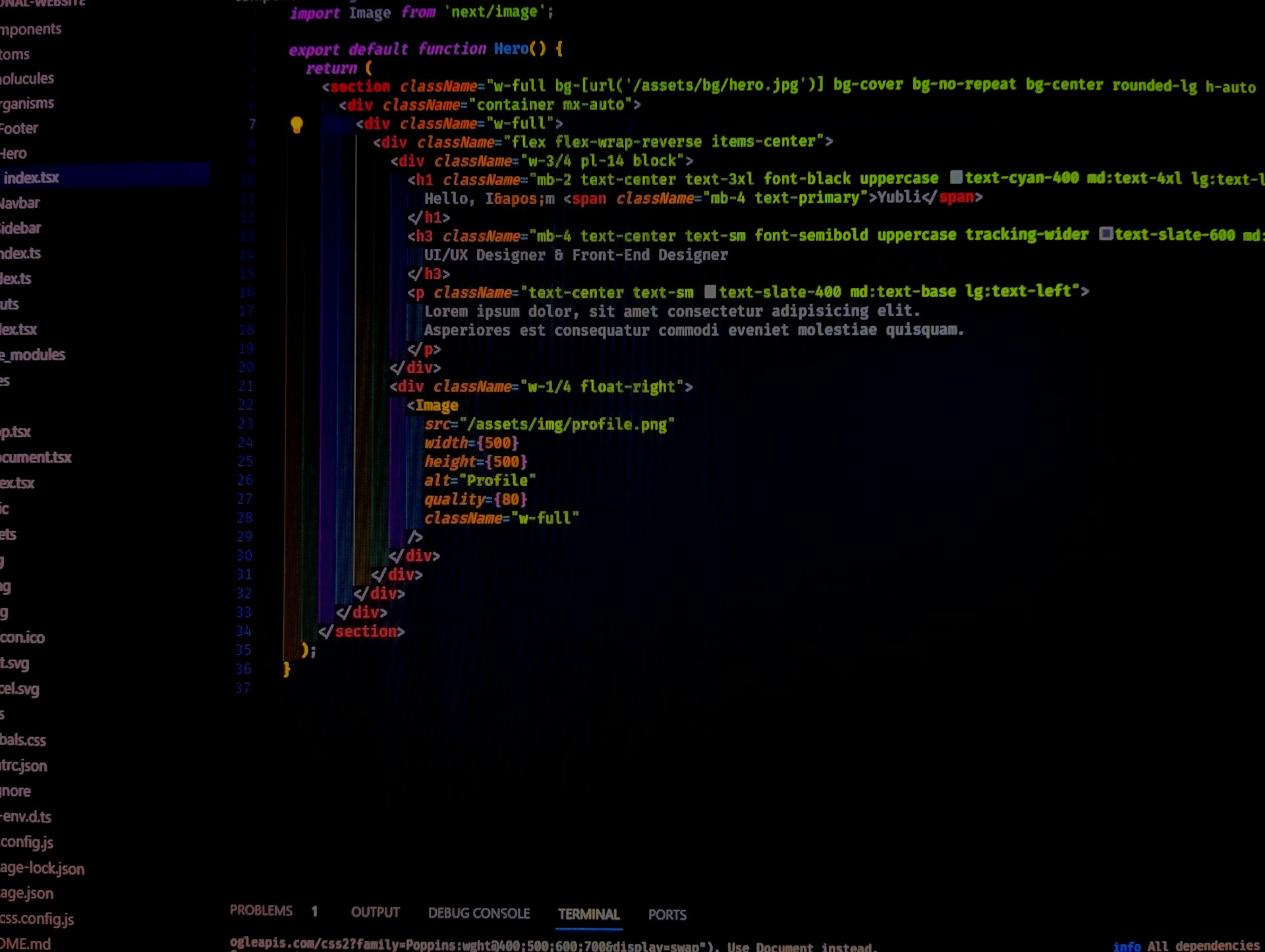1265x952 pixels.
Task: Open the node_modules folder in the explorer
Action: (x=33, y=355)
